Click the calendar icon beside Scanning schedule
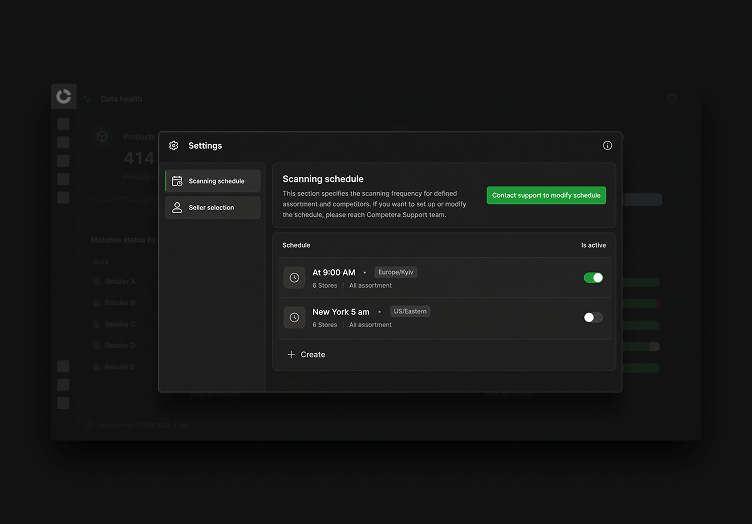Screen dimensions: 752x524 177,181
